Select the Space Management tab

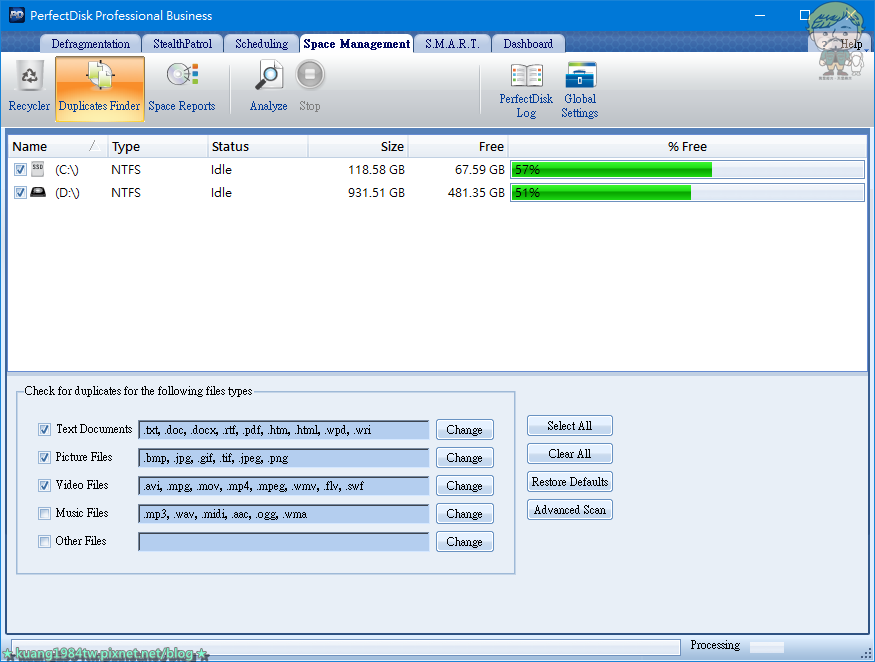click(357, 44)
